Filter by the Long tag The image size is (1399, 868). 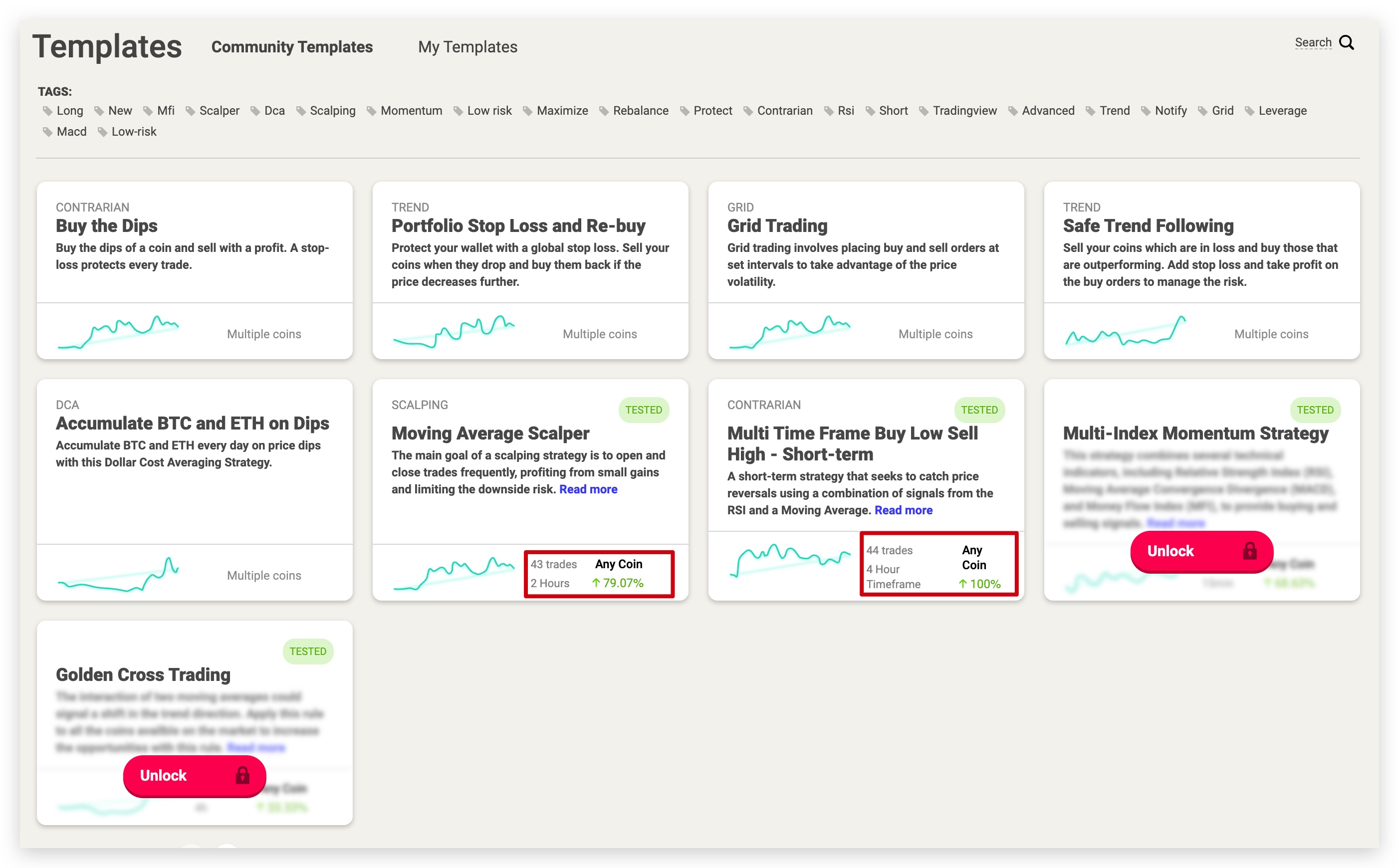pos(62,110)
